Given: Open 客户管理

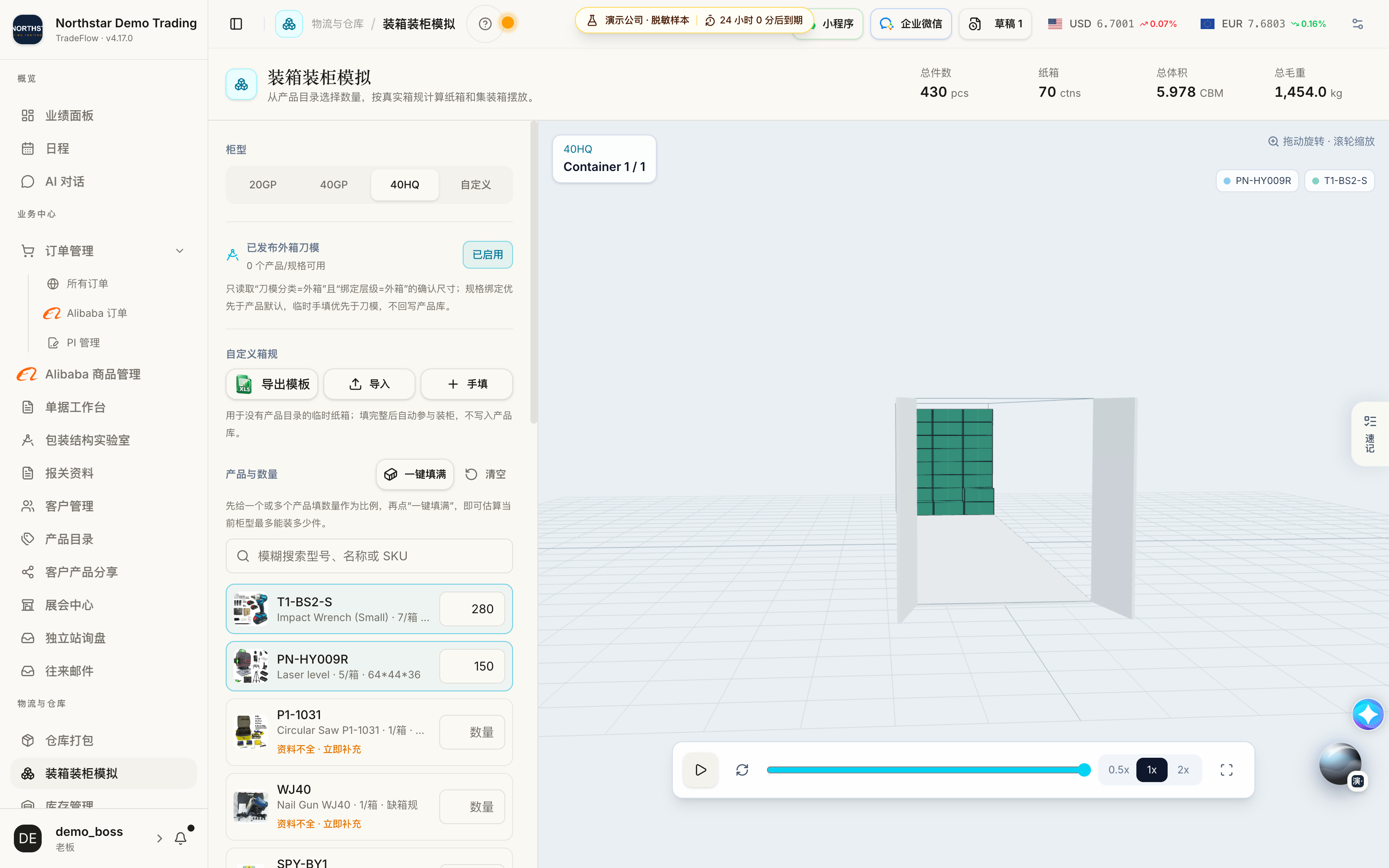Looking at the screenshot, I should pos(103,506).
